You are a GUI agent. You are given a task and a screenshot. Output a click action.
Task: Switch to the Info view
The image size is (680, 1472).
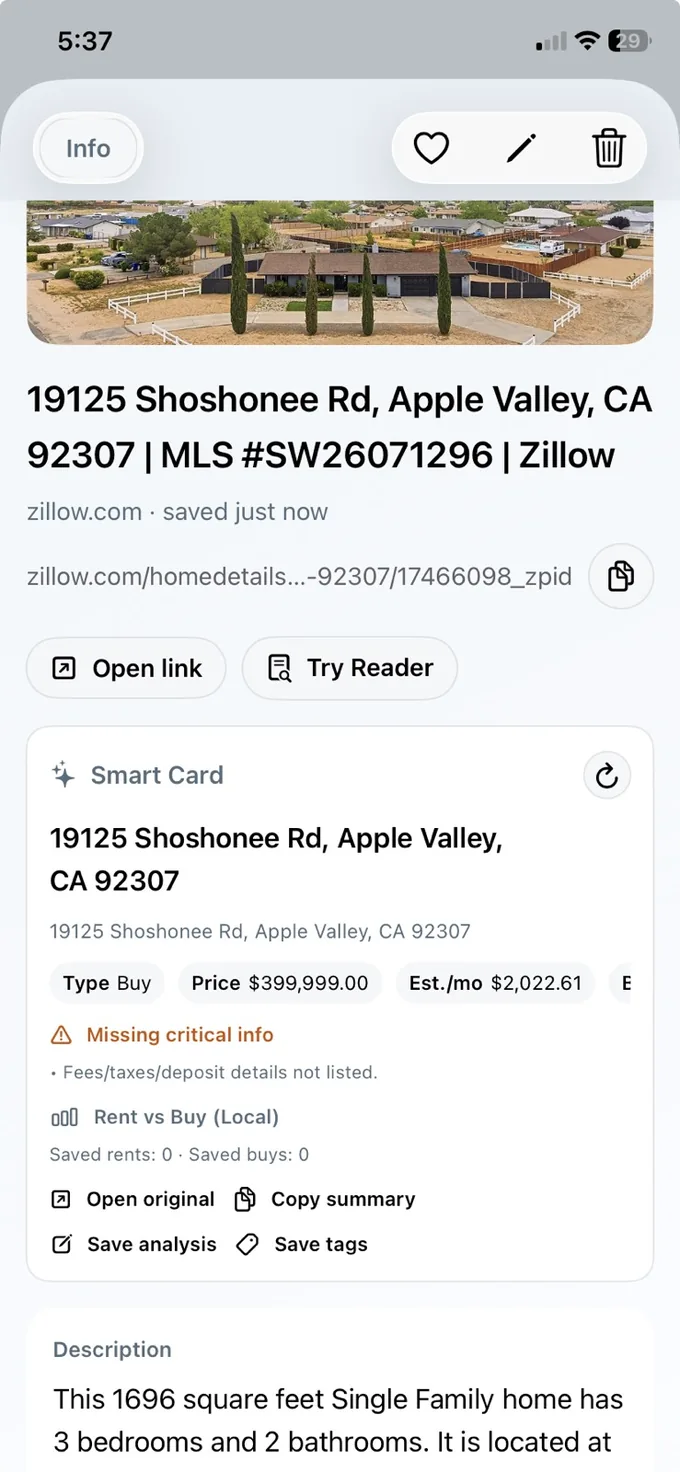(87, 147)
